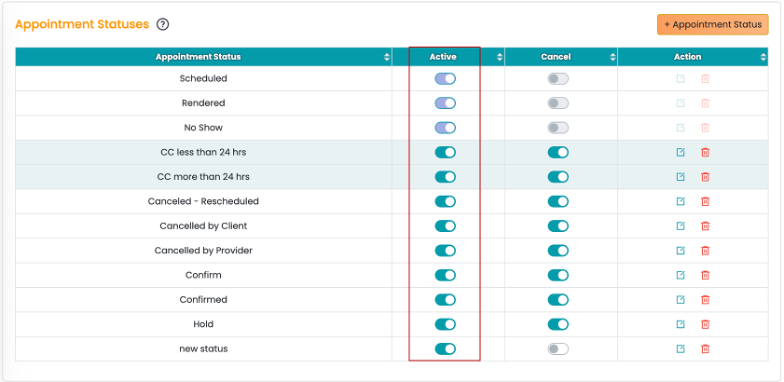Sort by Cancel column arrows
Viewport: 784px width, 382px height.
click(x=612, y=57)
